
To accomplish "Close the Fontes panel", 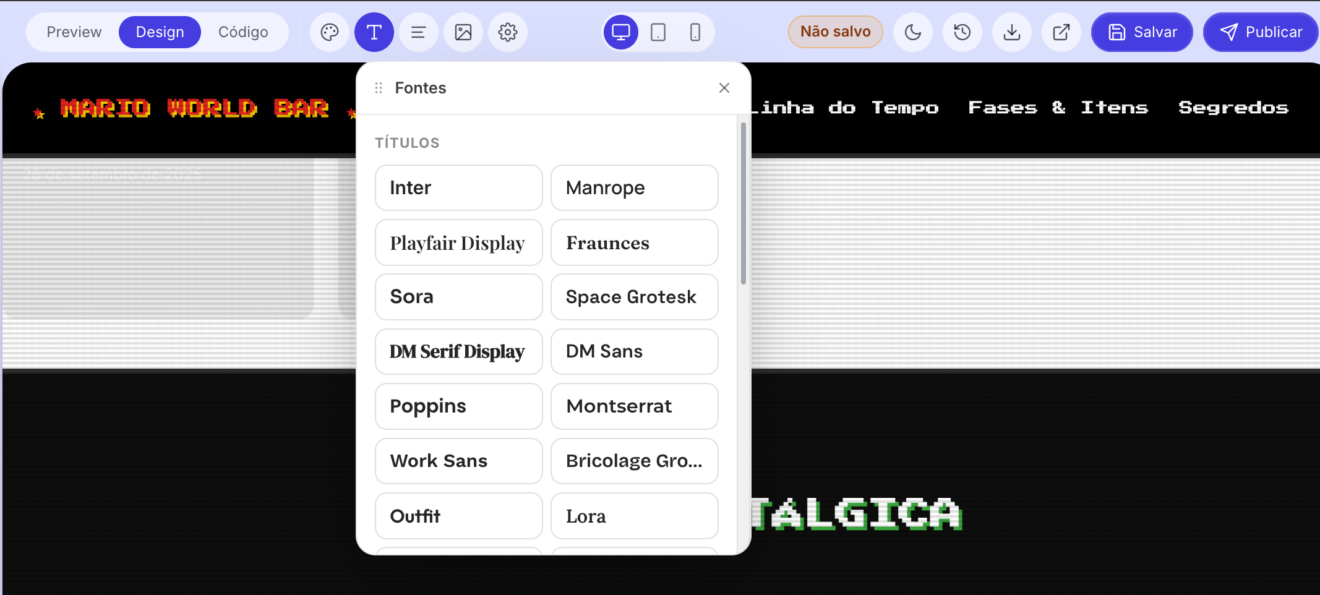I will tap(724, 88).
